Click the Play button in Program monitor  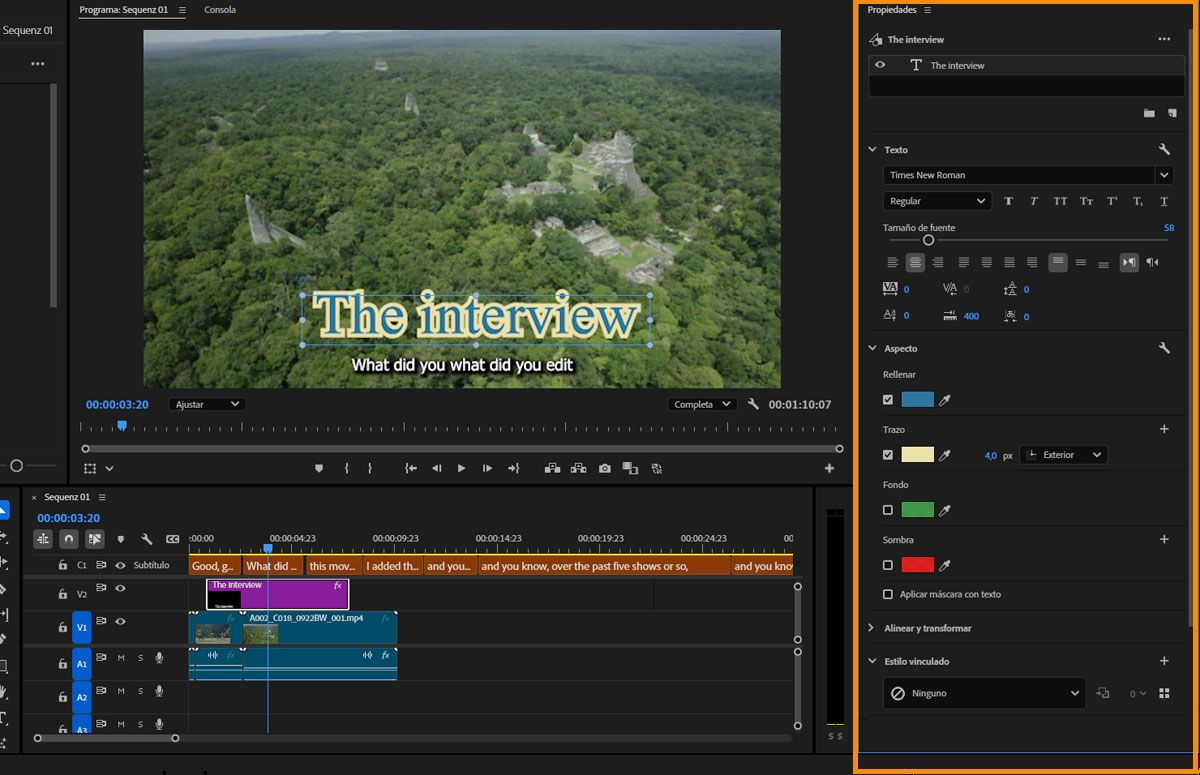click(x=461, y=468)
